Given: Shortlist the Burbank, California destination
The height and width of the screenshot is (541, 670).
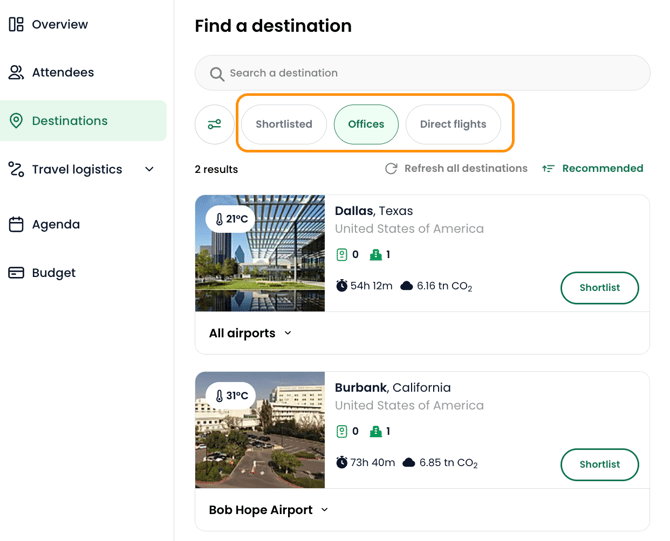Looking at the screenshot, I should coord(599,465).
